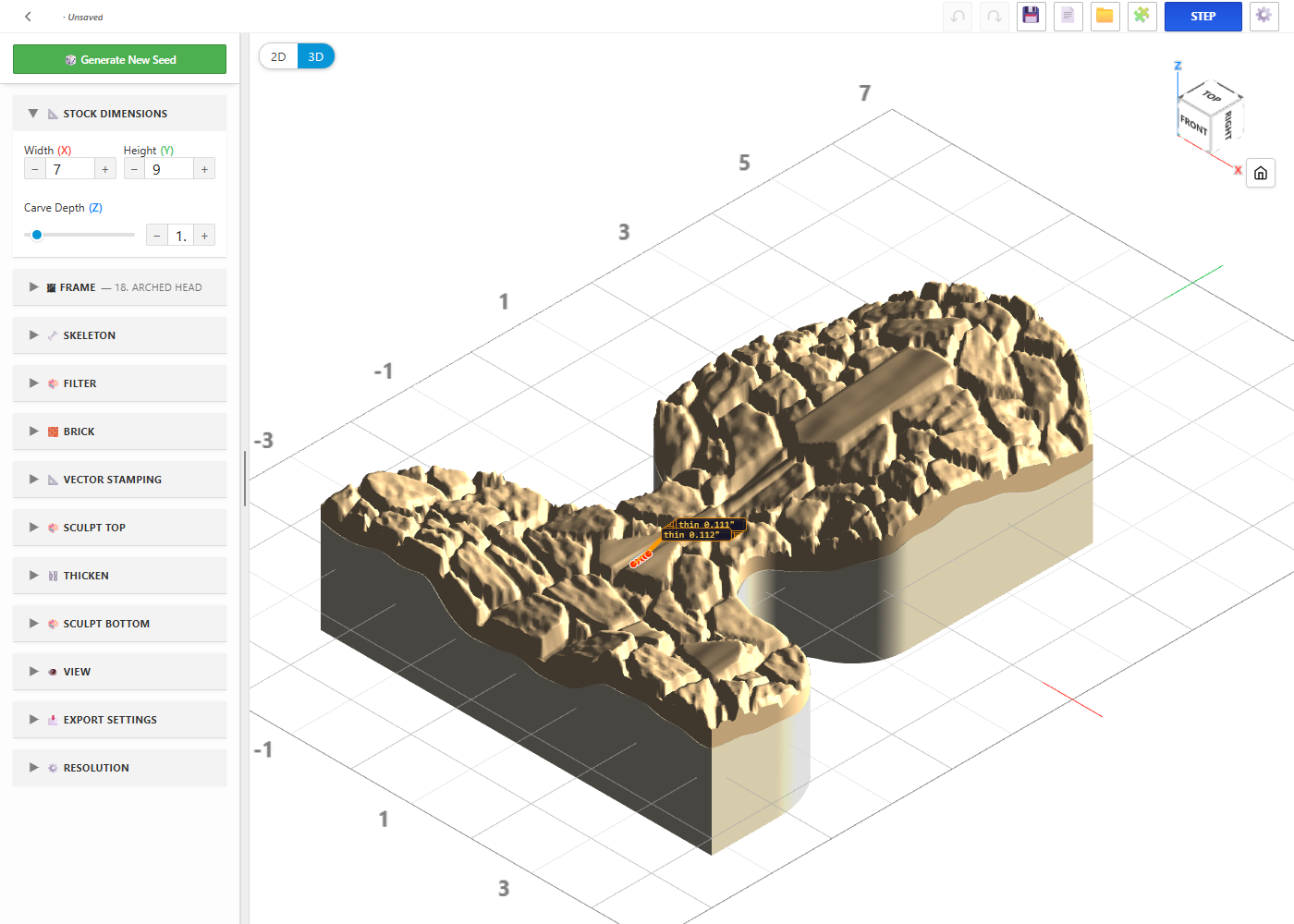Click the sidebar panel resize handle
1294x924 pixels.
(244, 479)
